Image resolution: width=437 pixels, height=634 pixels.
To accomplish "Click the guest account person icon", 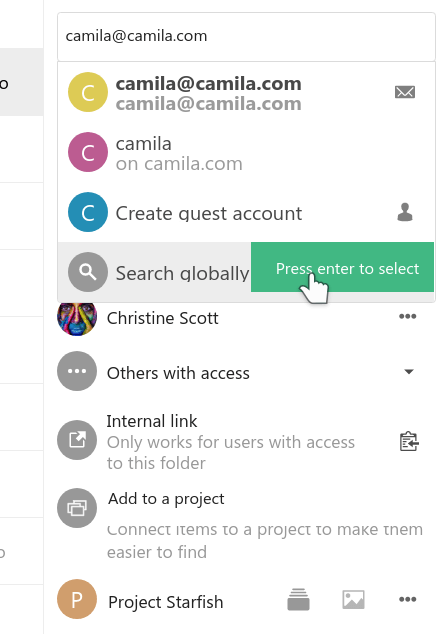I will click(405, 212).
